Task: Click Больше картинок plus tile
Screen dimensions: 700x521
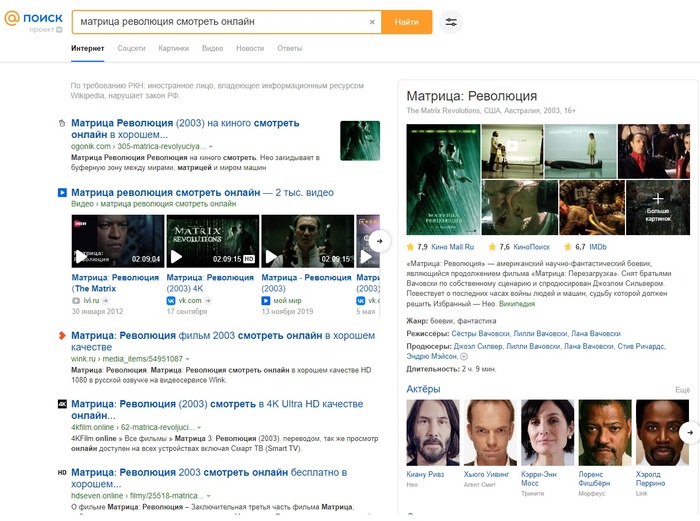Action: click(x=658, y=208)
